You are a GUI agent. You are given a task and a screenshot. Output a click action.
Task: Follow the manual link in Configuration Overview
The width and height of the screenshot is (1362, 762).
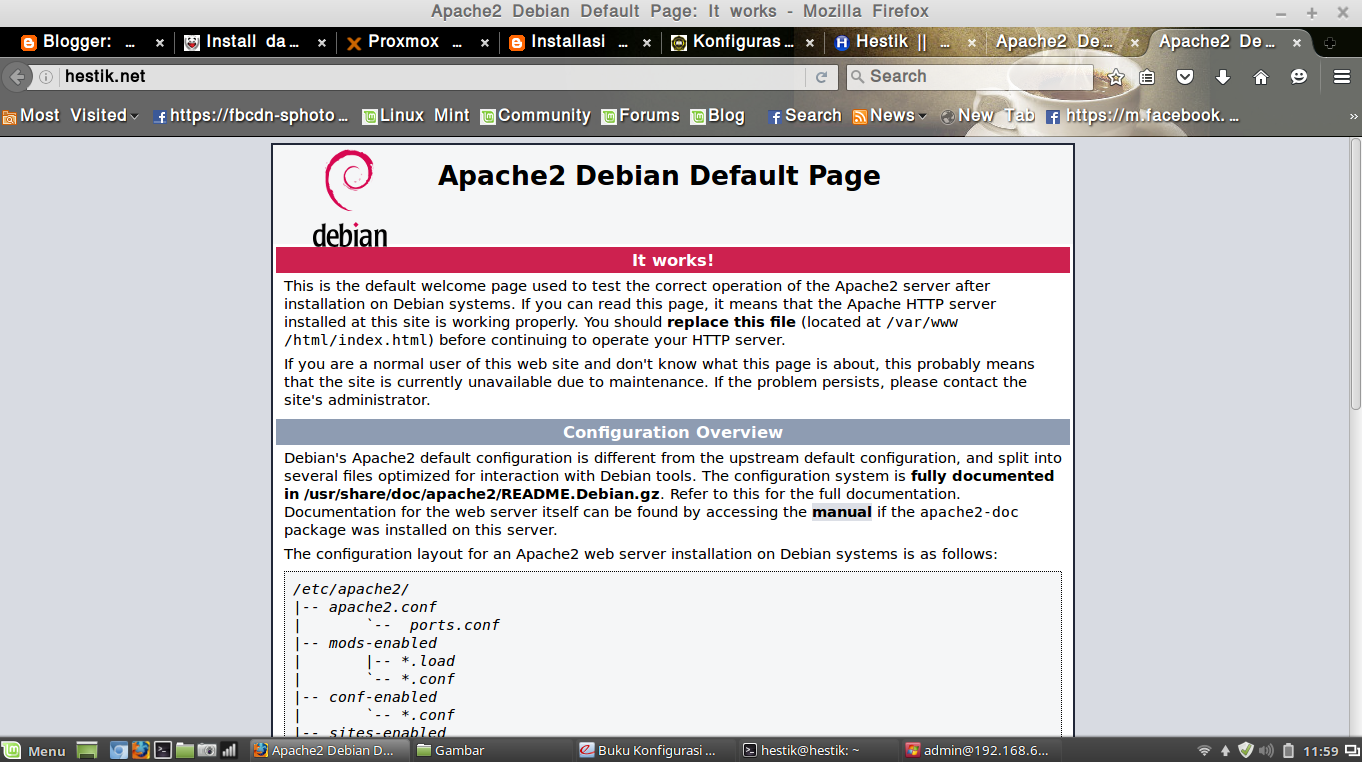tap(842, 512)
